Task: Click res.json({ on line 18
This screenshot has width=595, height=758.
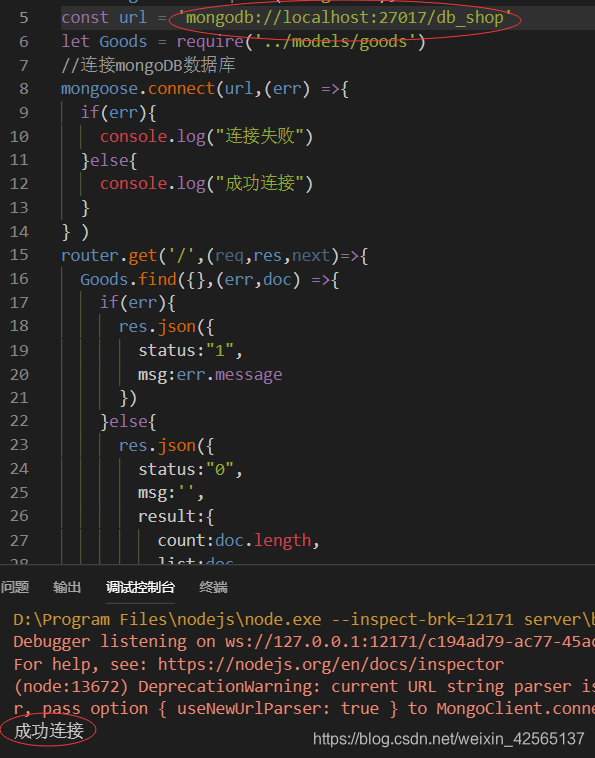Action: pyautogui.click(x=167, y=326)
